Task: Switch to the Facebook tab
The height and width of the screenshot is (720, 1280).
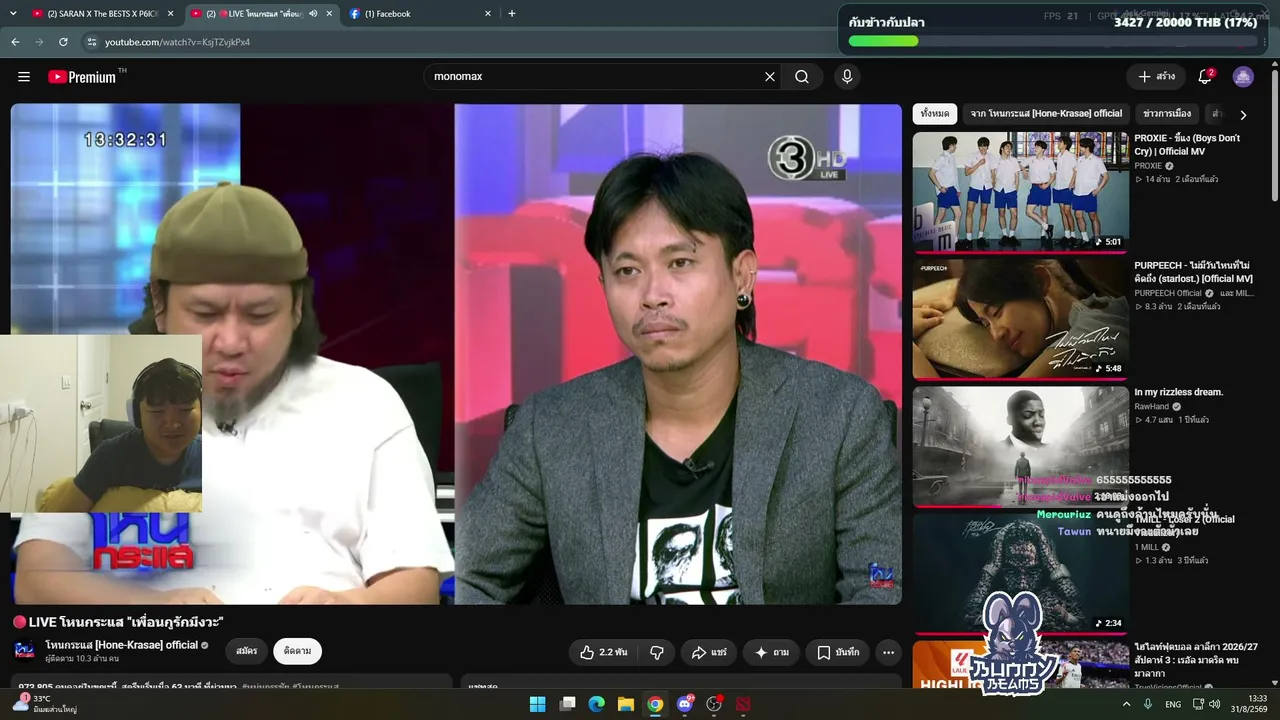Action: (419, 14)
